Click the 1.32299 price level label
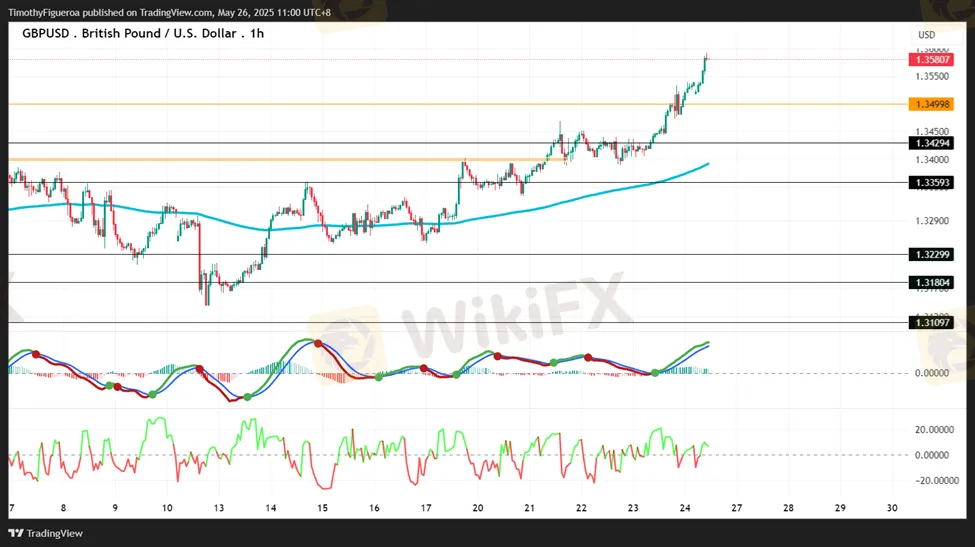975x547 pixels. click(x=930, y=255)
